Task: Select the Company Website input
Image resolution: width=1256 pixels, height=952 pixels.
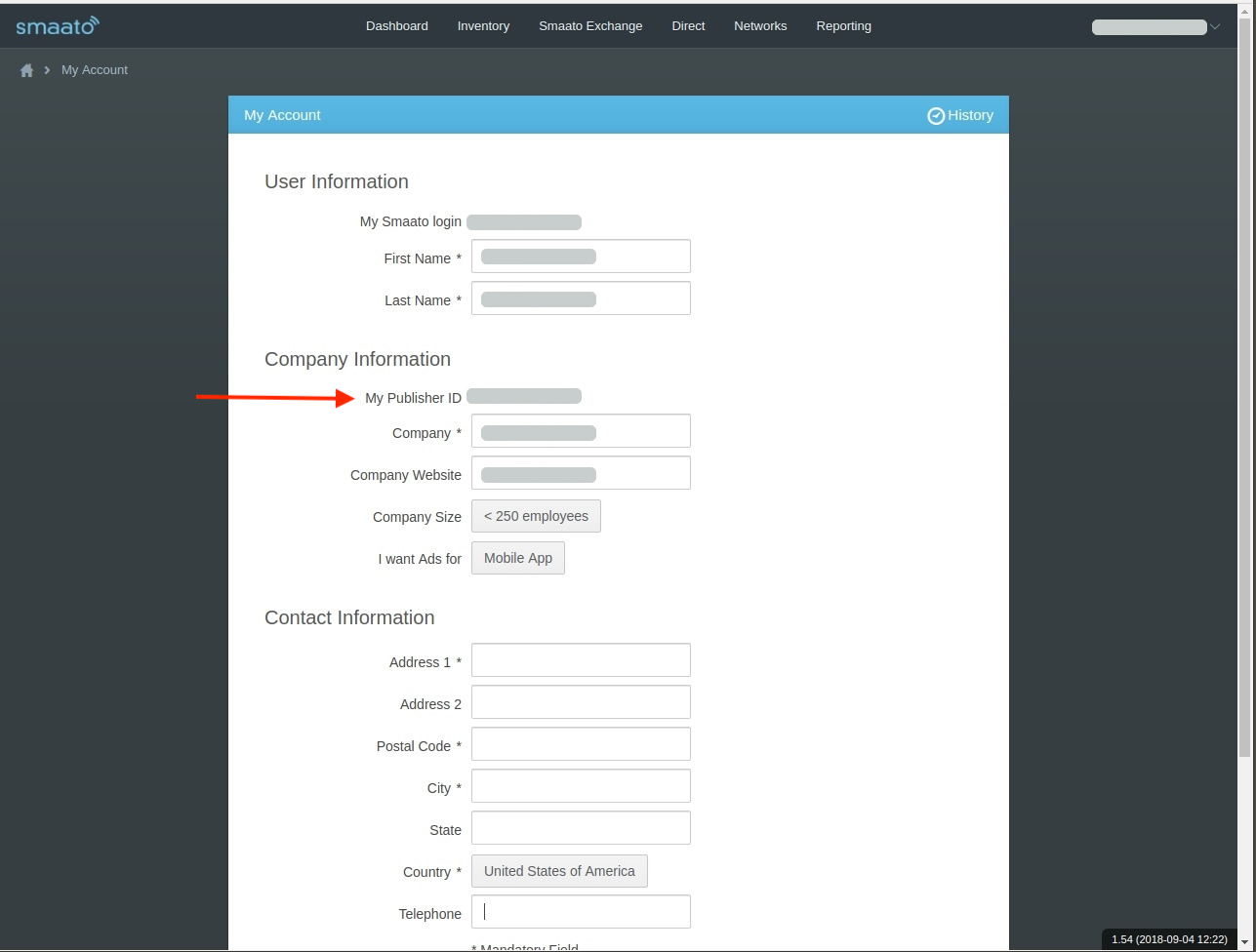Action: (x=581, y=473)
